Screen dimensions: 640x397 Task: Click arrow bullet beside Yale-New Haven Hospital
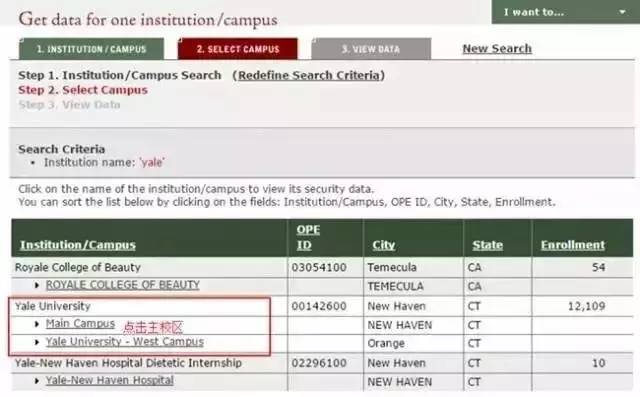pos(37,381)
